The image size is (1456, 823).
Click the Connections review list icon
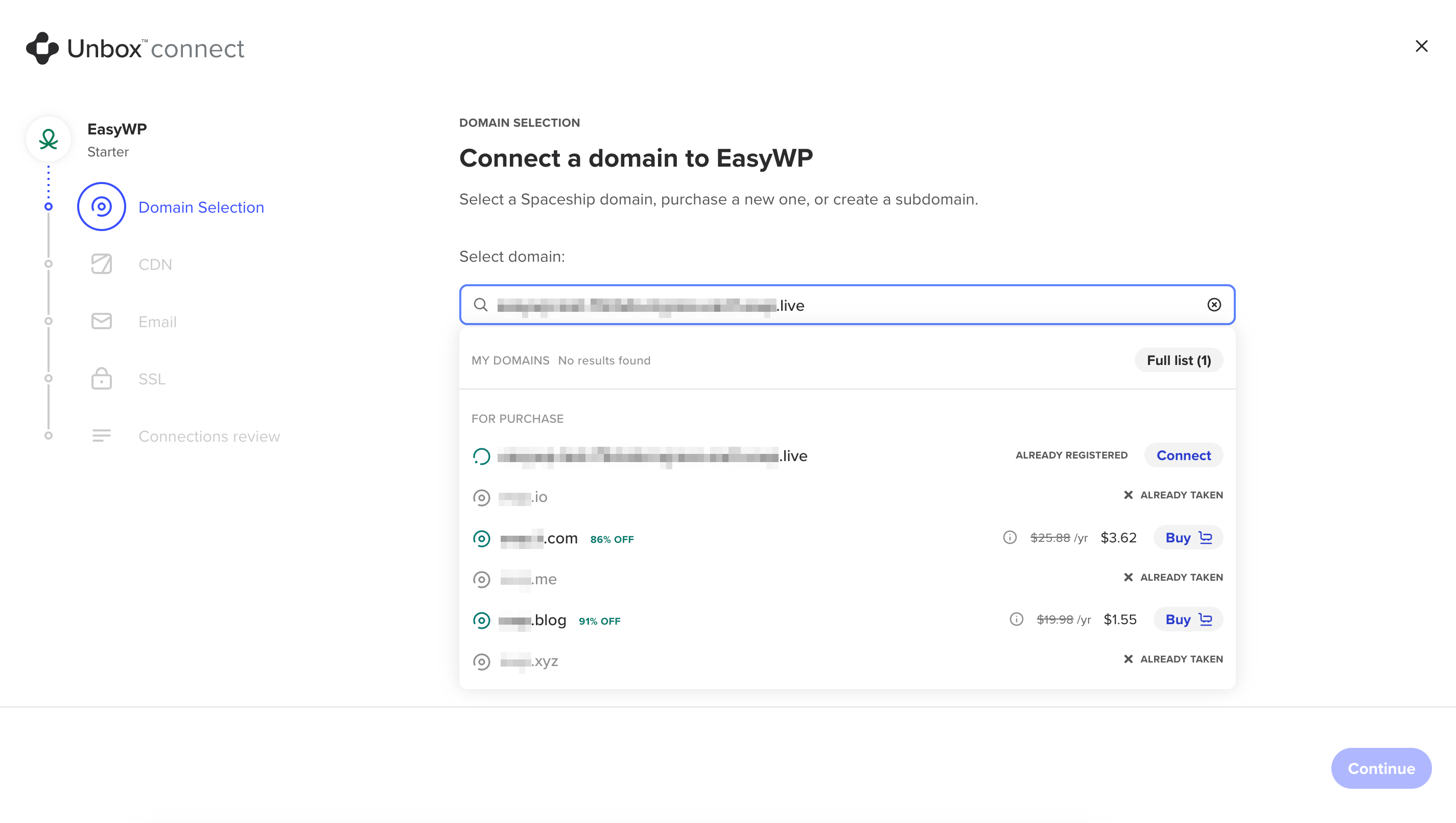pos(102,436)
